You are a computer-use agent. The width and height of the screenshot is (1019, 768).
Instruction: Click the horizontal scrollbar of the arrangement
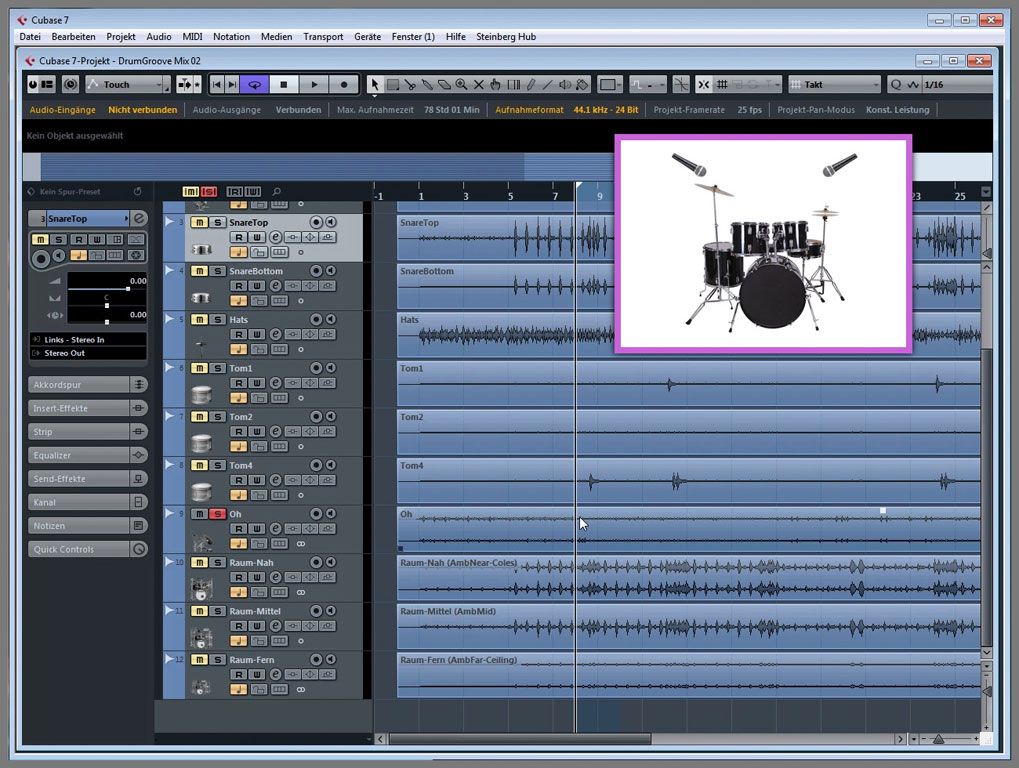click(520, 739)
